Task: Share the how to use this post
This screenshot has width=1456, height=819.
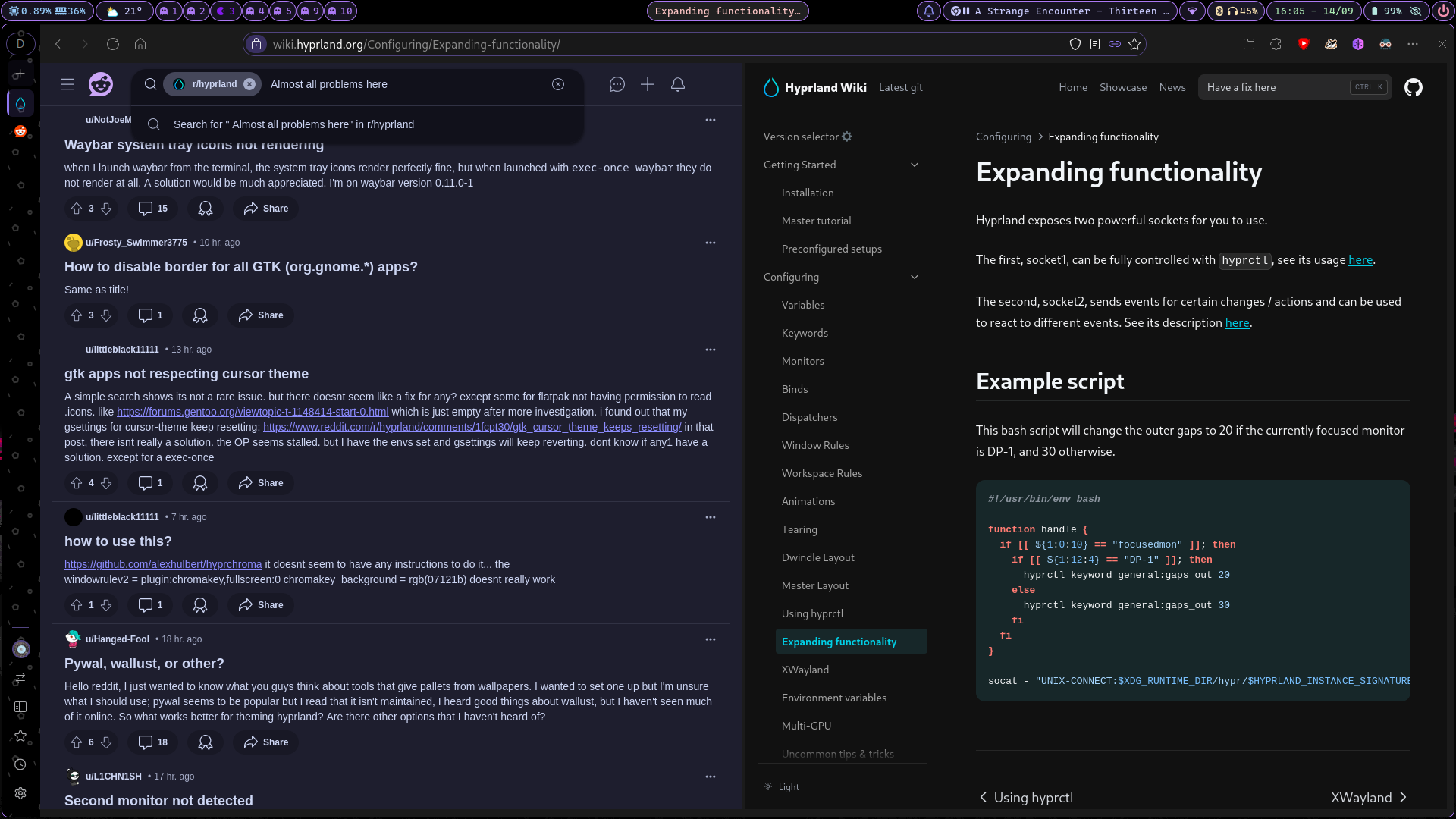Action: pos(260,604)
